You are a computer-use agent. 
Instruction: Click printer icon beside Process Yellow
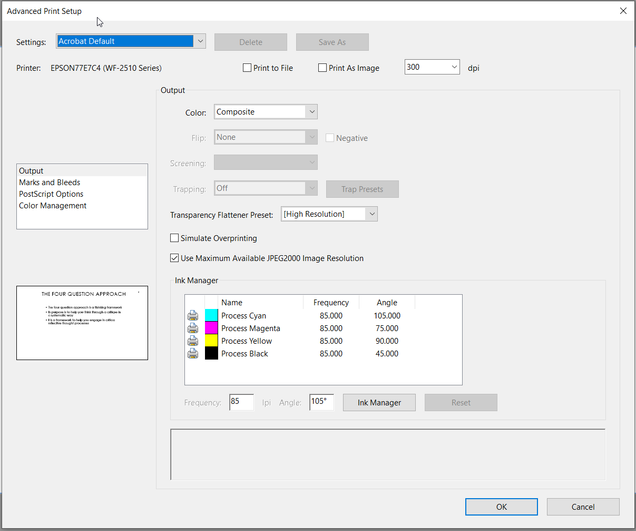pos(192,341)
